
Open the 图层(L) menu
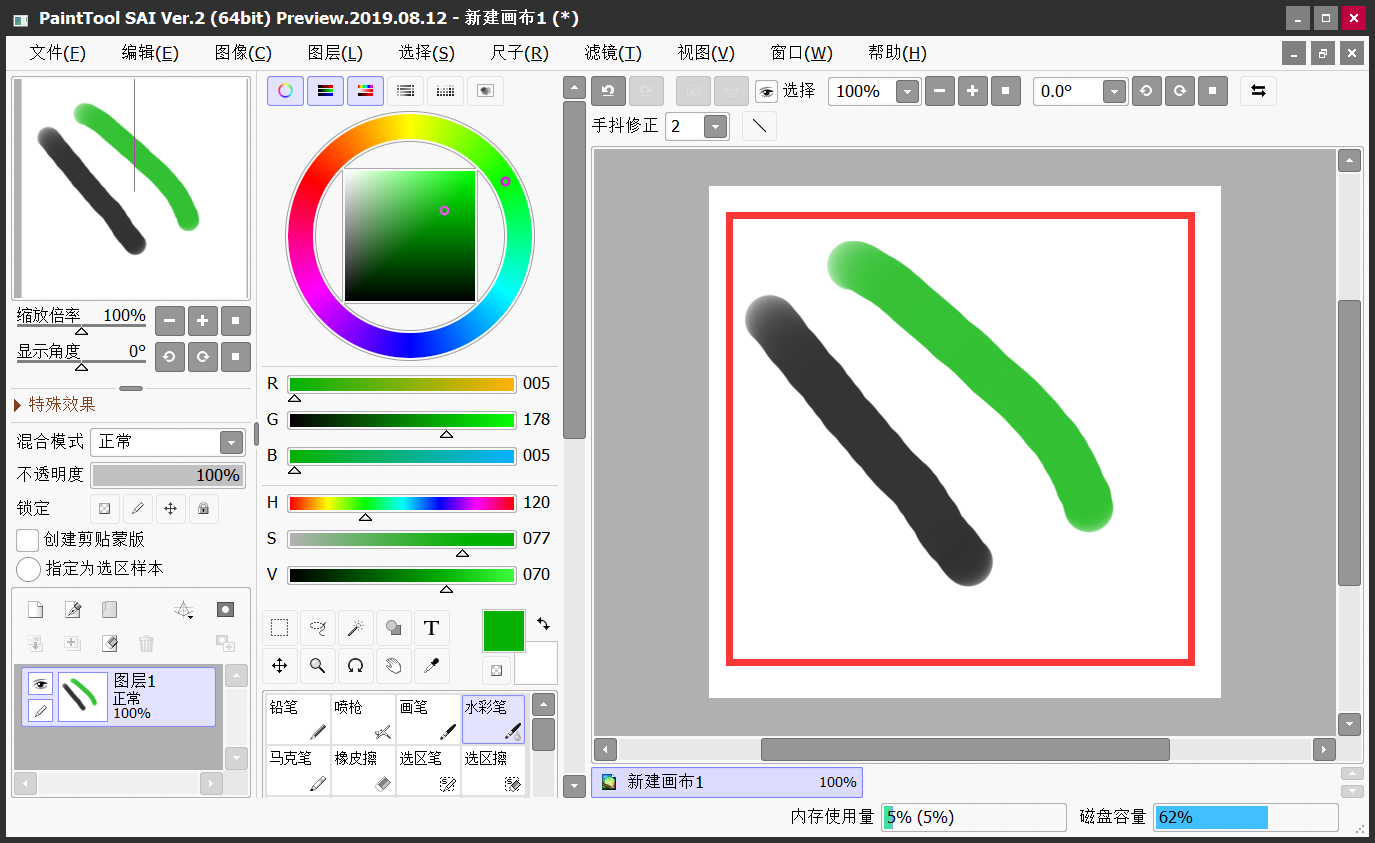tap(335, 53)
